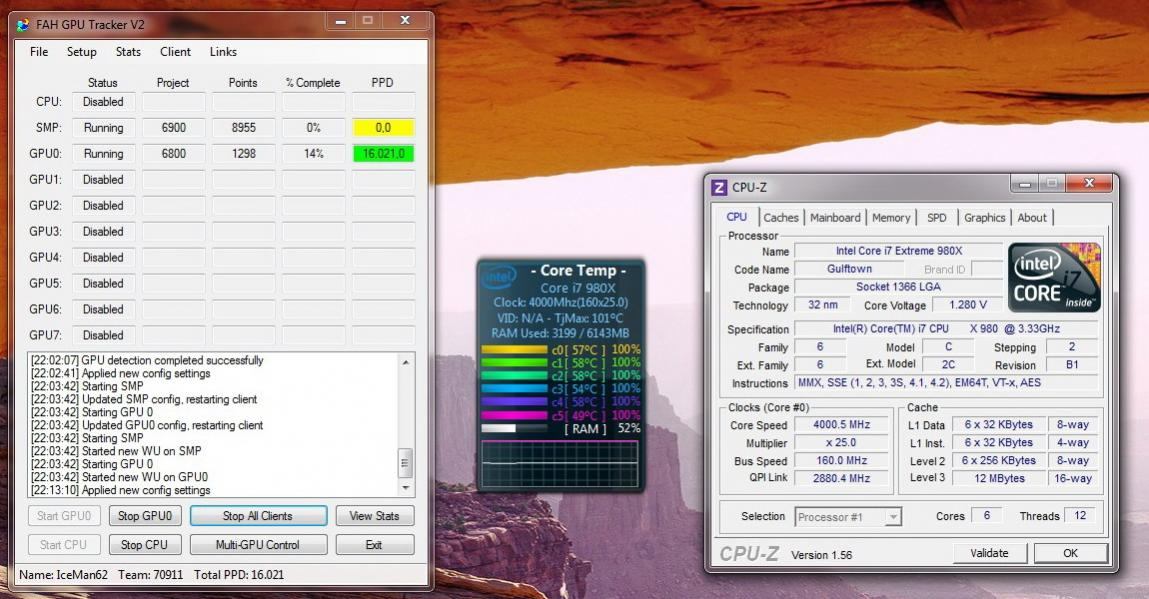Screen dimensions: 1149x599
Task: Switch to the Graphics tab in CPU-Z
Action: 984,218
